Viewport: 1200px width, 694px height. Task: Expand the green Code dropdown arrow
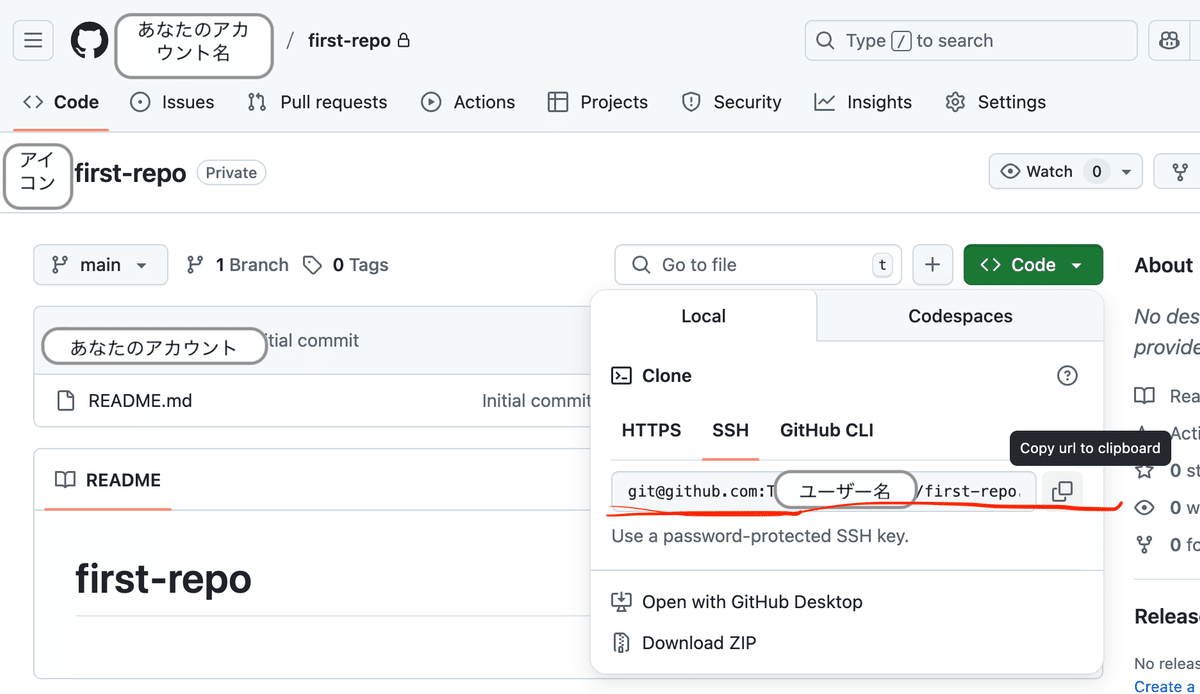click(1075, 264)
